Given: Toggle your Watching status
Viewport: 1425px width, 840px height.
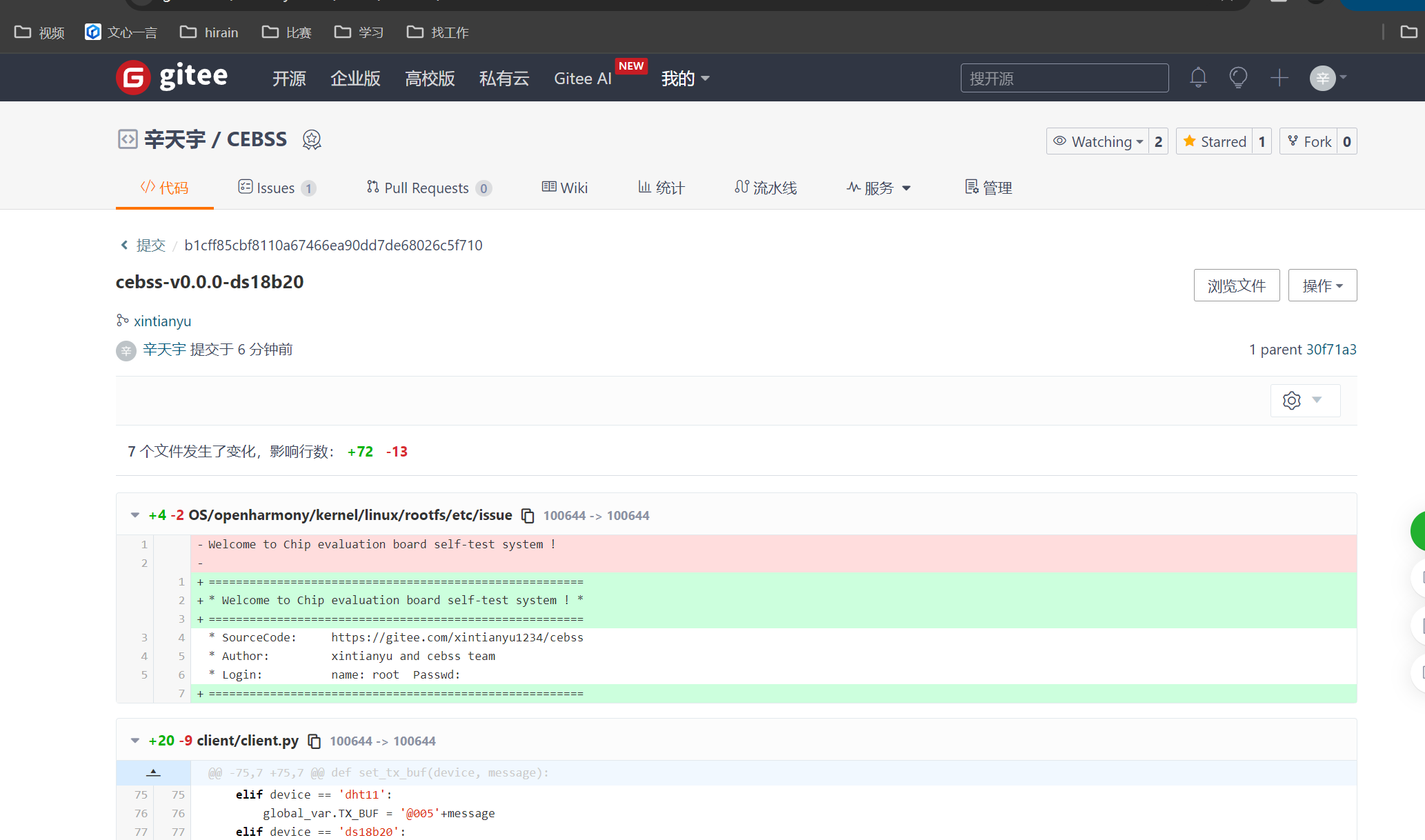Looking at the screenshot, I should click(x=1097, y=141).
